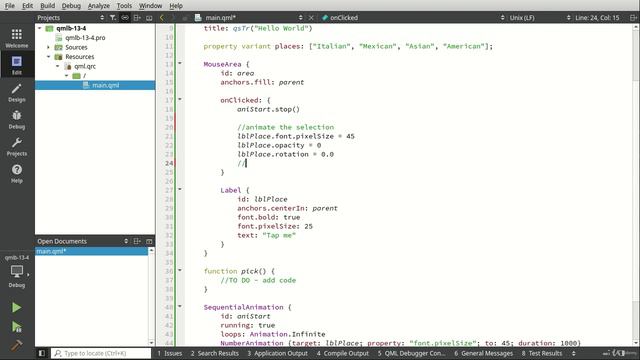Fold the onClicked code block

[x=180, y=100]
